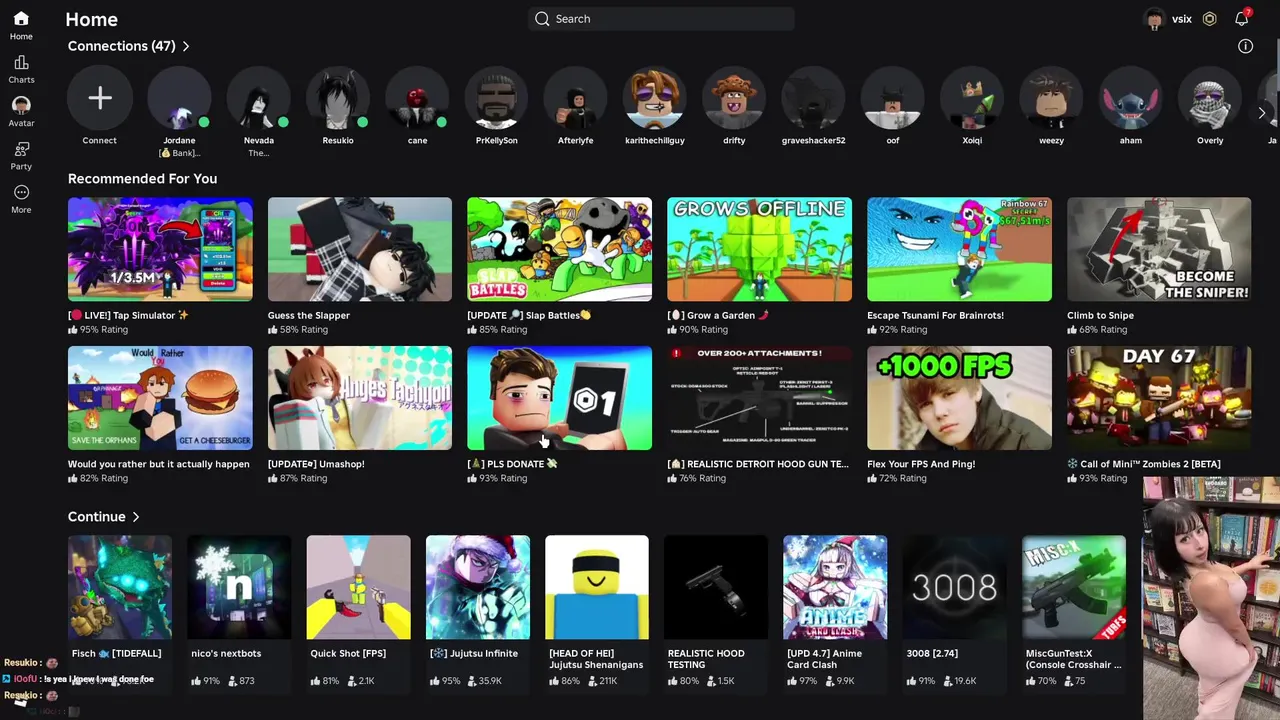Continue playing Quick Shot [FPS]
The image size is (1280, 720).
pos(358,587)
